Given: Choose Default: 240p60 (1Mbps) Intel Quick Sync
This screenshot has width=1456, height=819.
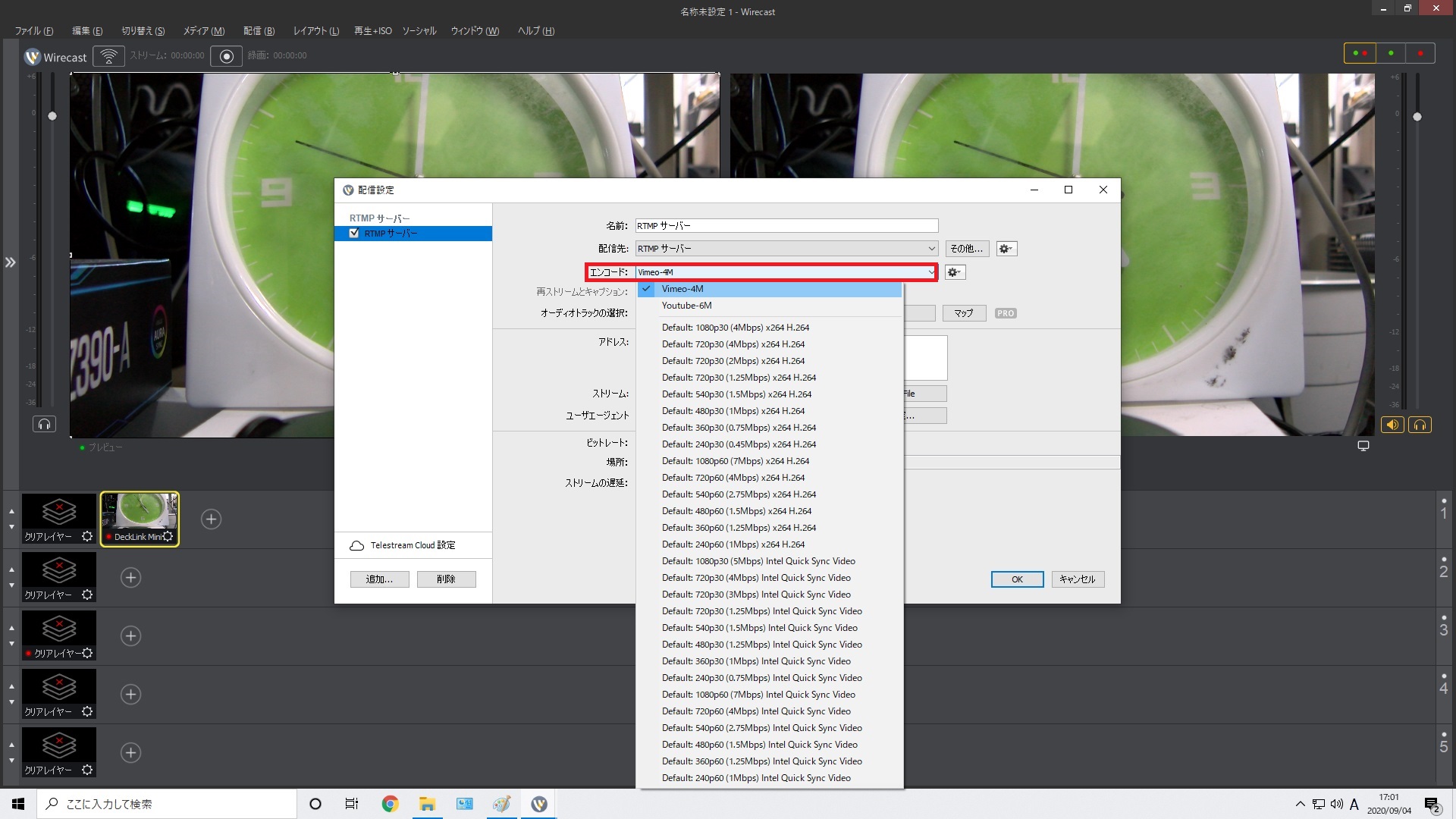Looking at the screenshot, I should pos(770,778).
